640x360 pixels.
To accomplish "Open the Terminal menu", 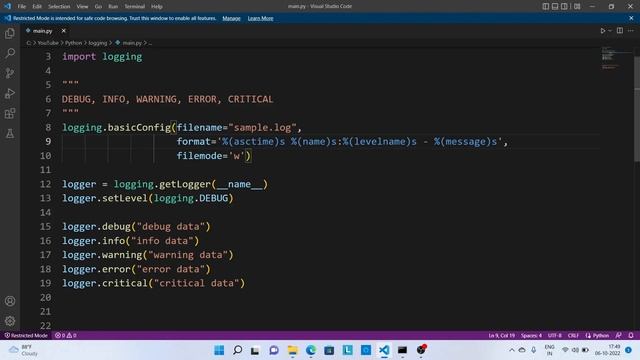I will 135,7.
